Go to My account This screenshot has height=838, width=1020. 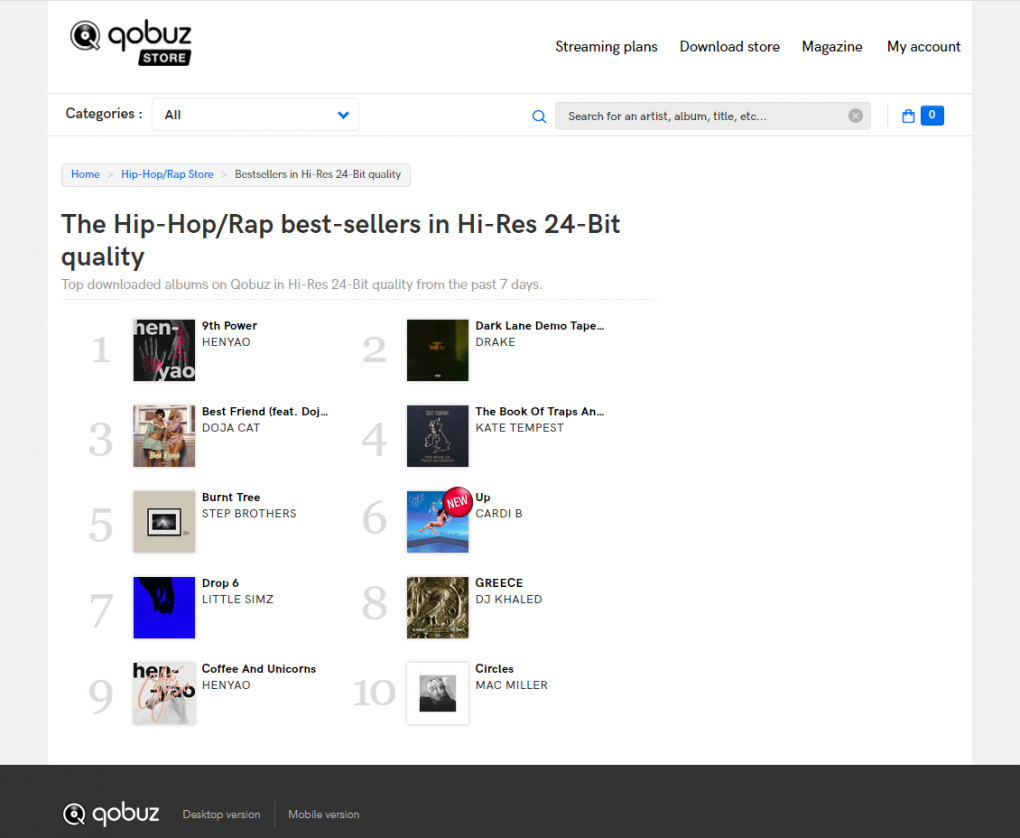click(x=923, y=46)
